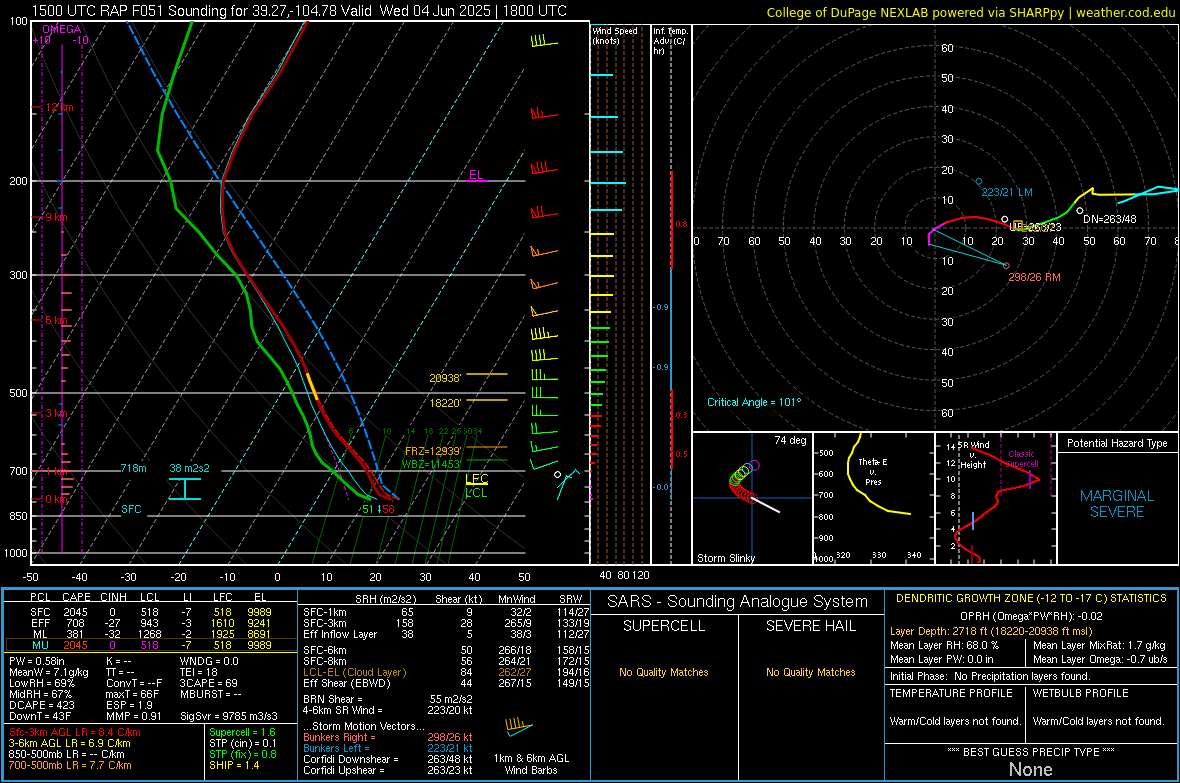Click the 'Theta-E v. Pres' inset label
Viewport: 1180px width, 783px height.
coord(873,471)
